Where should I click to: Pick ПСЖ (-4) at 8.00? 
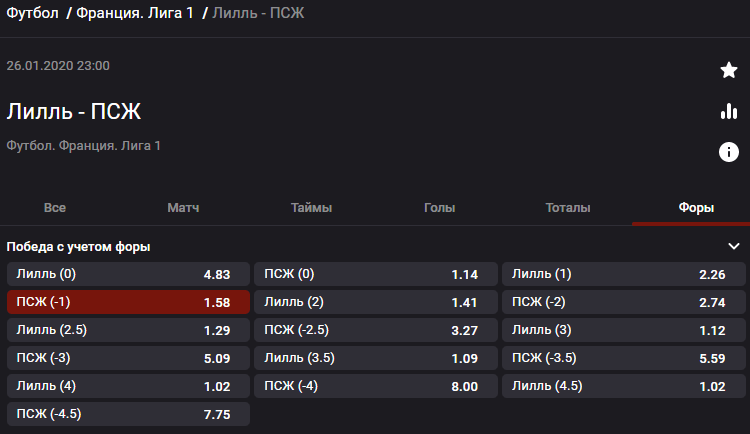coord(376,386)
